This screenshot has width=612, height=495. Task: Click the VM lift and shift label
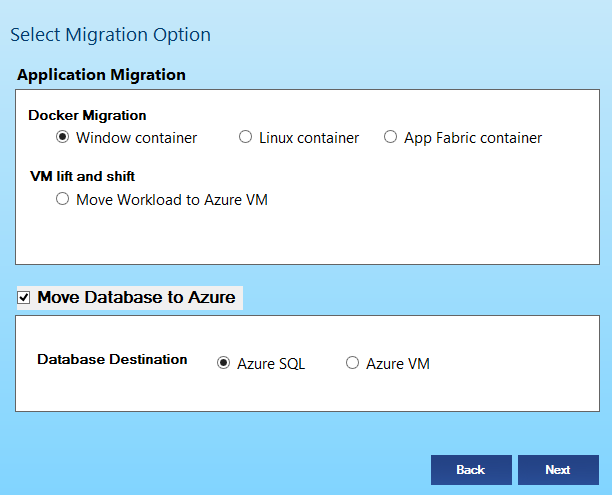click(x=82, y=176)
